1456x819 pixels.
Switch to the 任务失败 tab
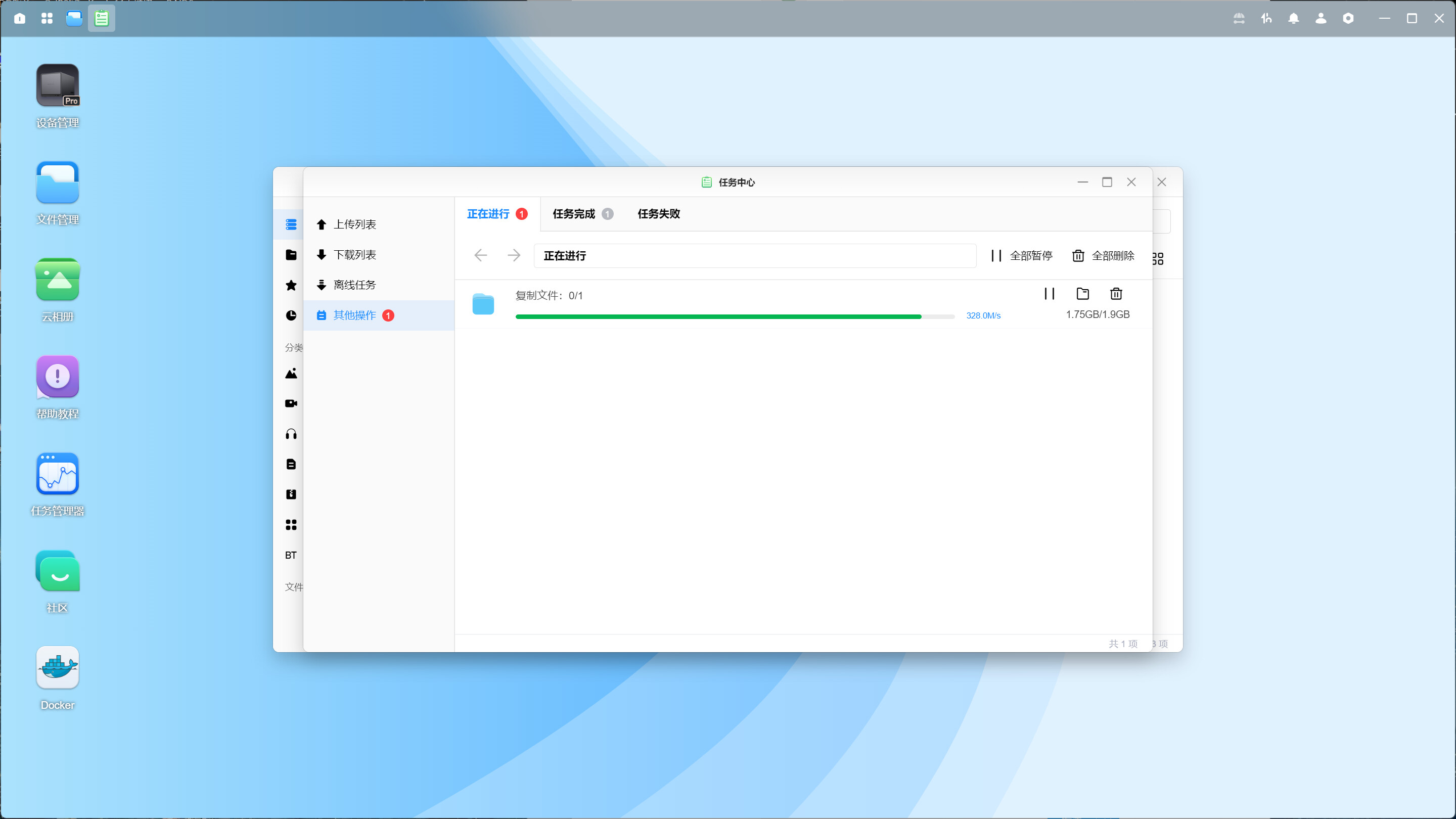pyautogui.click(x=658, y=214)
